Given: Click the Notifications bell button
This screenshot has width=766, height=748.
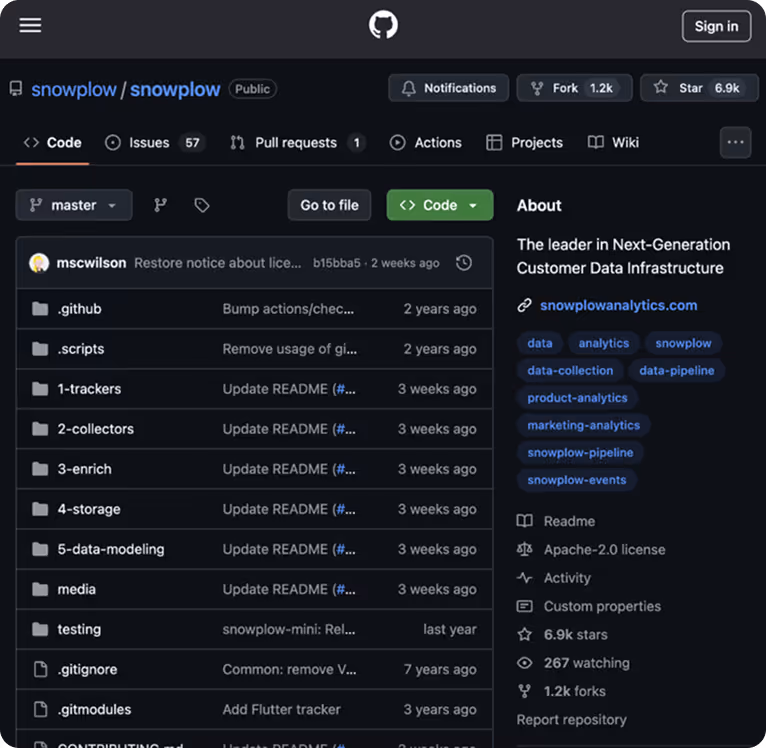Looking at the screenshot, I should point(448,88).
